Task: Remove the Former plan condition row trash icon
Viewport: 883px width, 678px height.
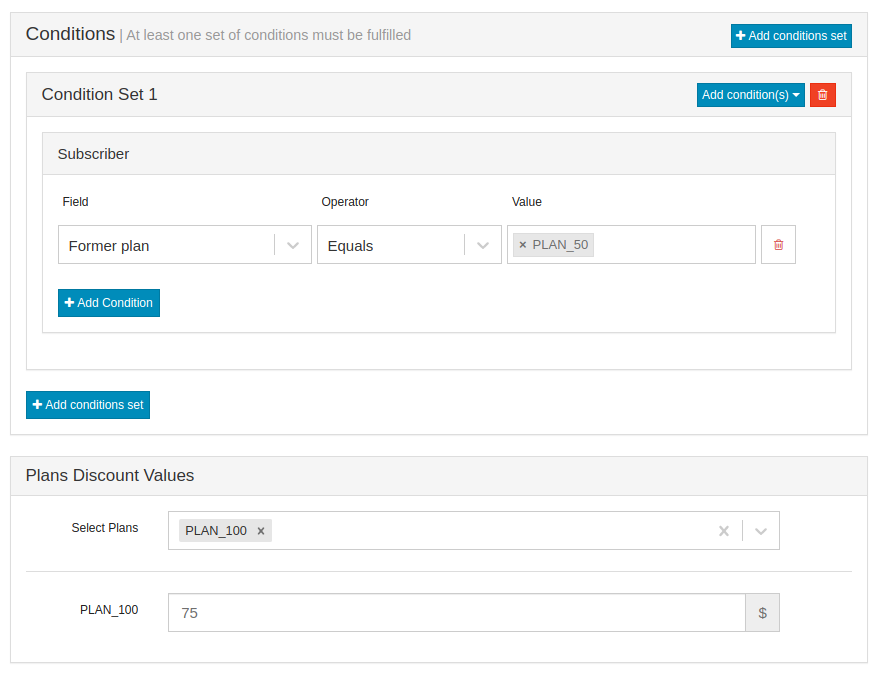Action: [x=778, y=244]
